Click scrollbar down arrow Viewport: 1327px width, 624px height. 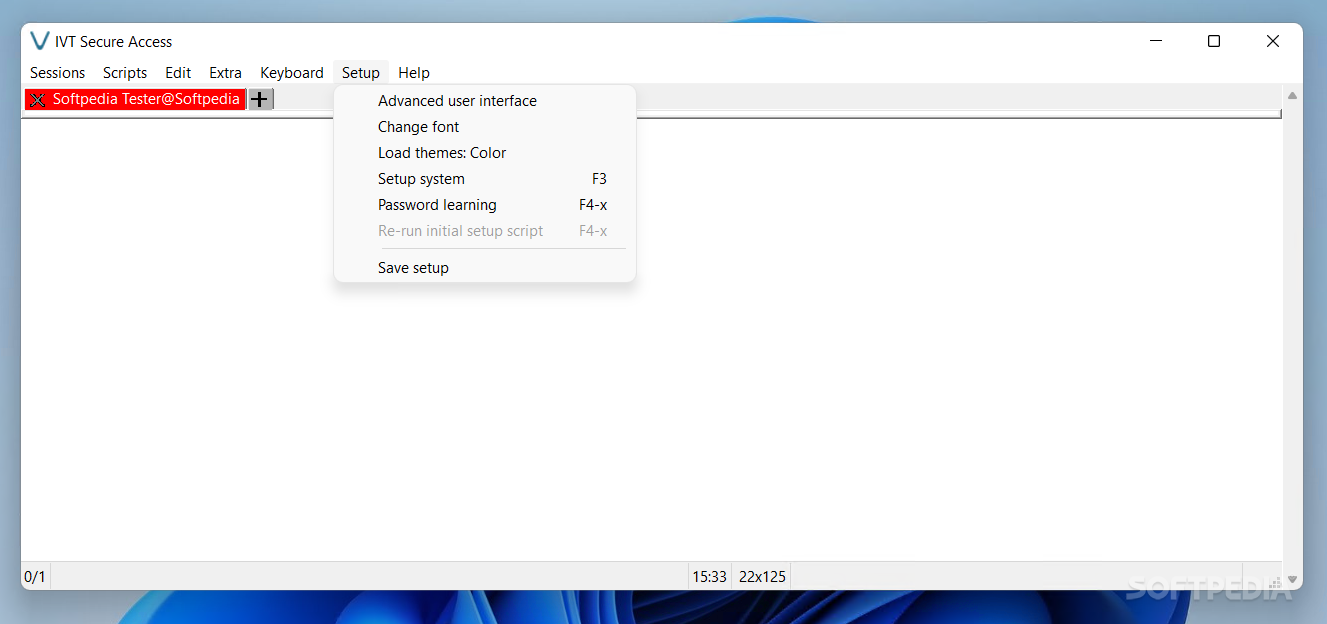pos(1292,579)
